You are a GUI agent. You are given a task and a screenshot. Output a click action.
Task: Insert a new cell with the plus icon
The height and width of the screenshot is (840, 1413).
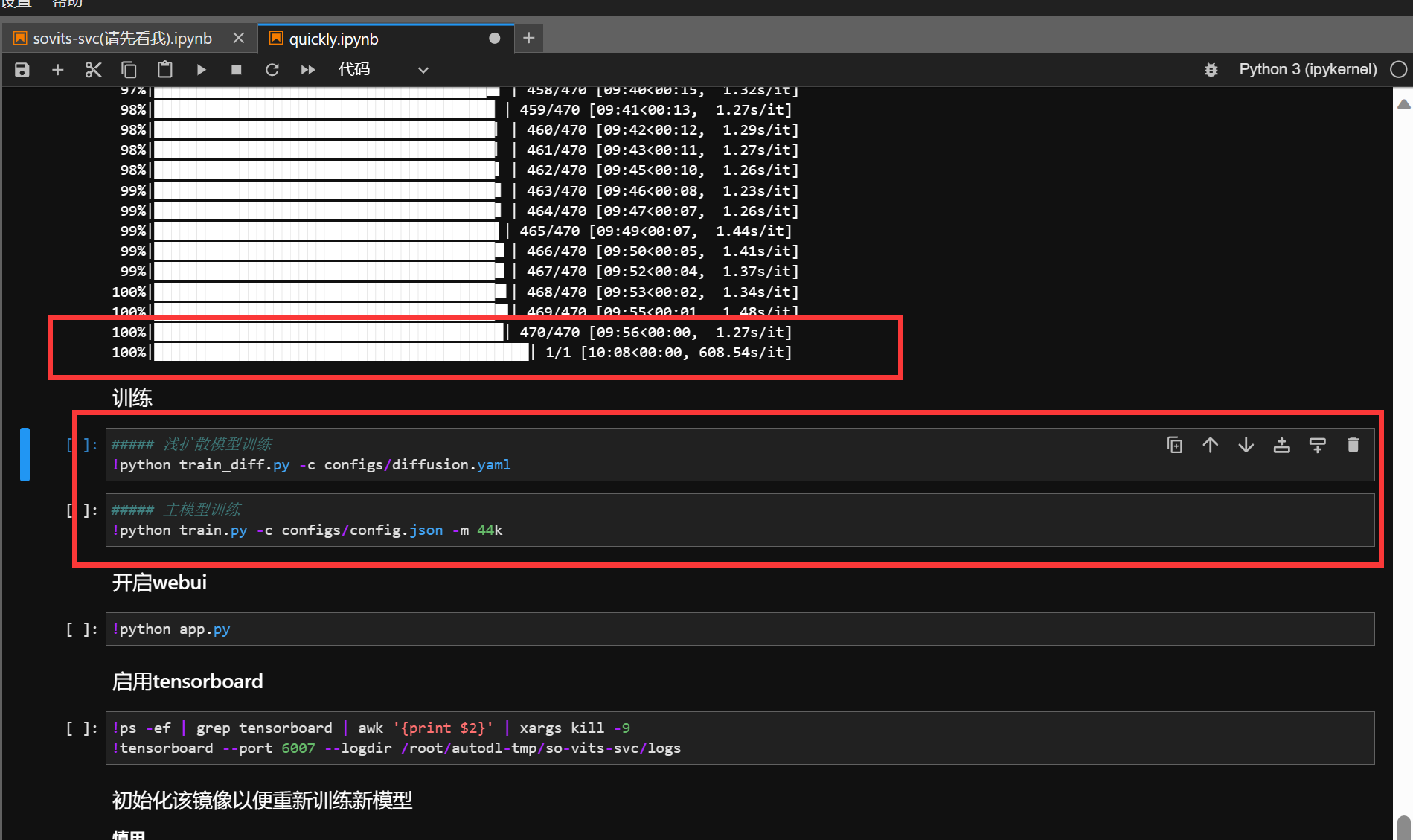point(58,70)
